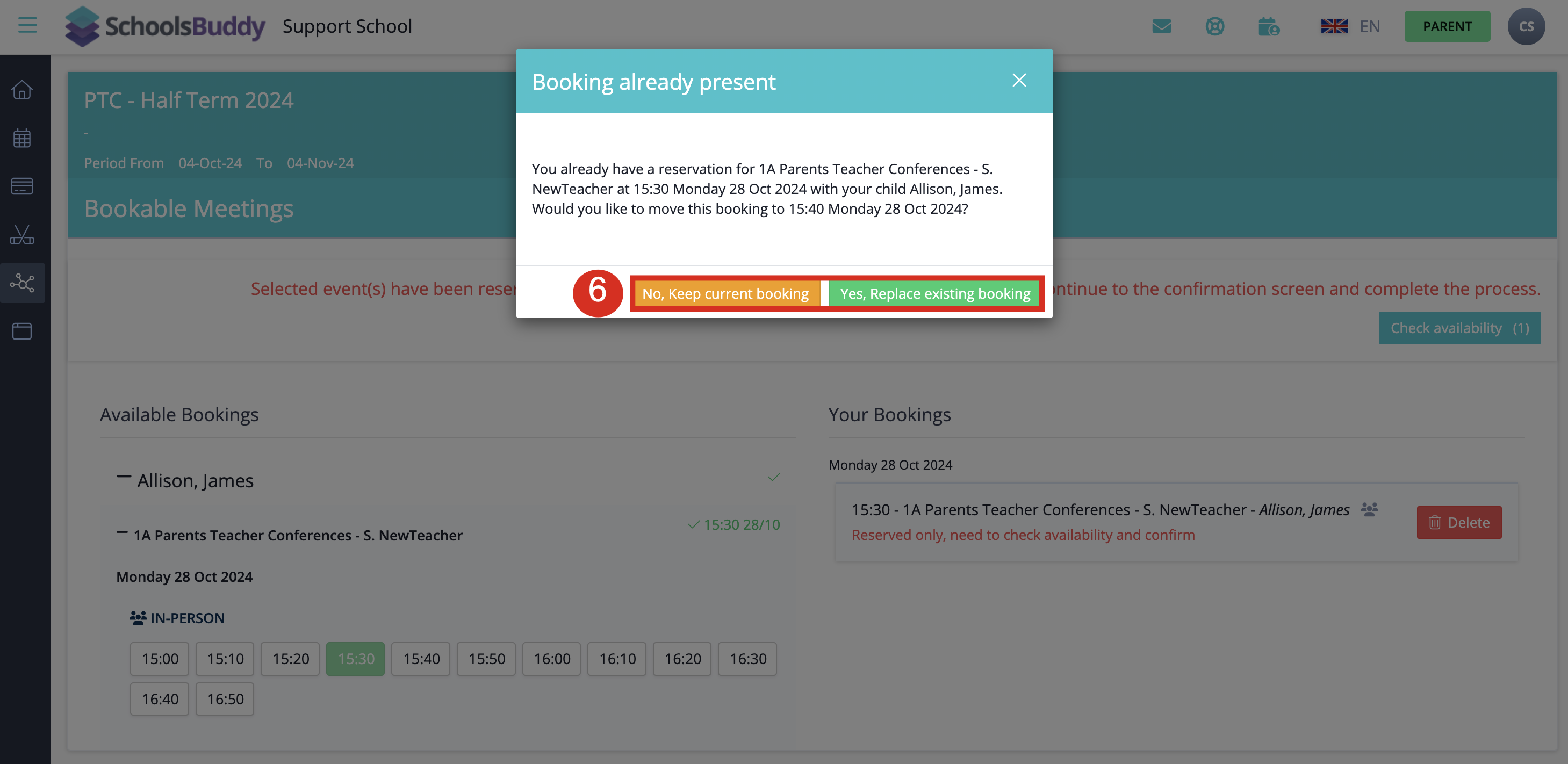Close the Booking already present dialog

[1019, 81]
